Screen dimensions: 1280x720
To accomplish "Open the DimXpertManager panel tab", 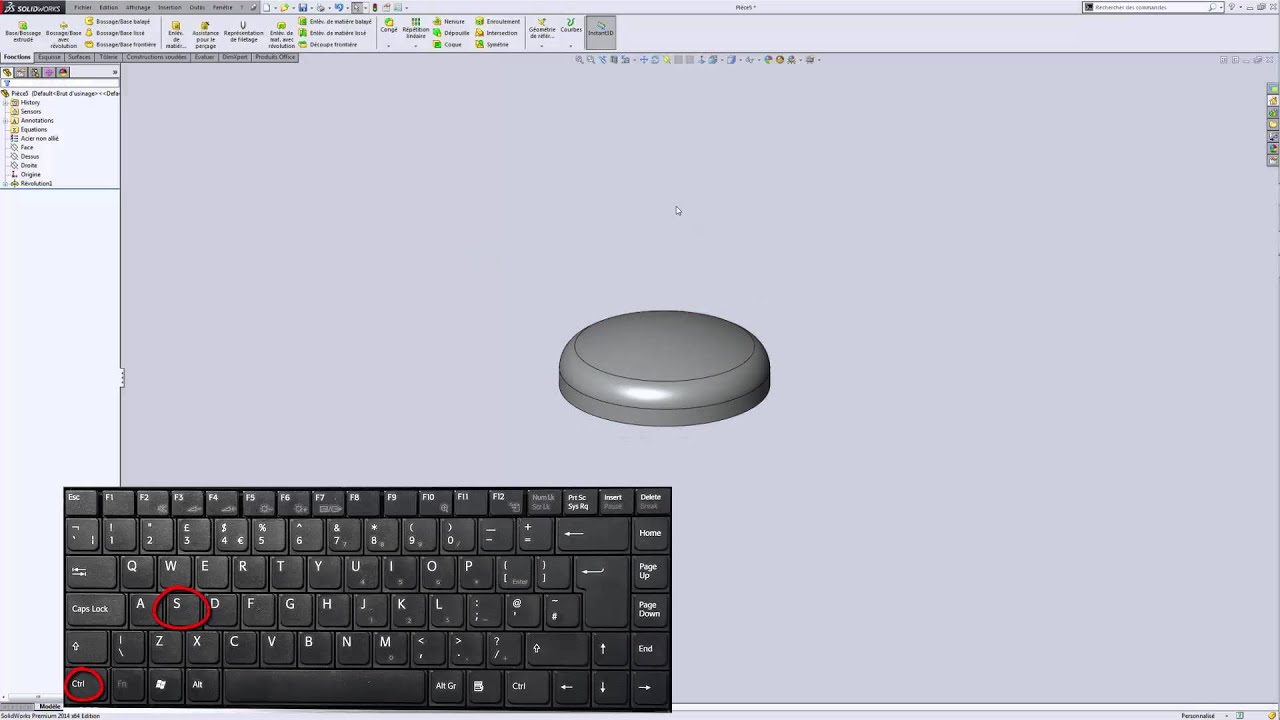I will pyautogui.click(x=49, y=72).
